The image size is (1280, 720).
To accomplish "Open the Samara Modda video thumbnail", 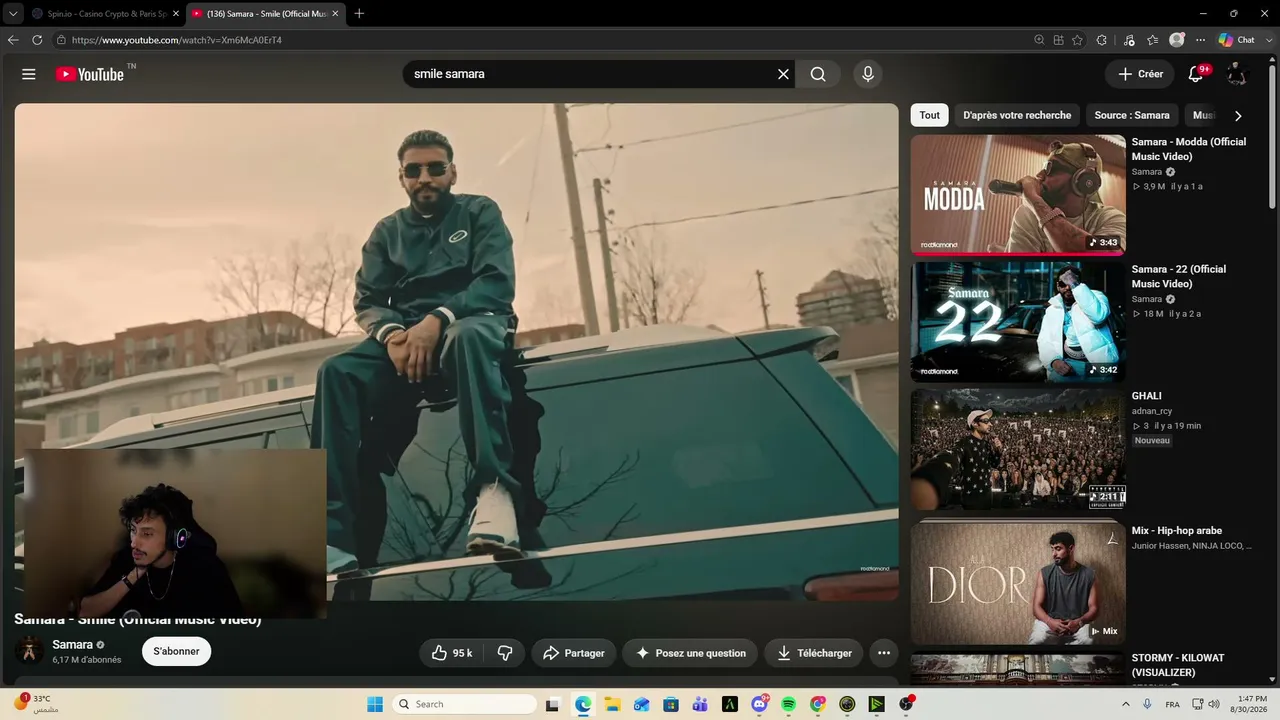I will [x=1018, y=195].
